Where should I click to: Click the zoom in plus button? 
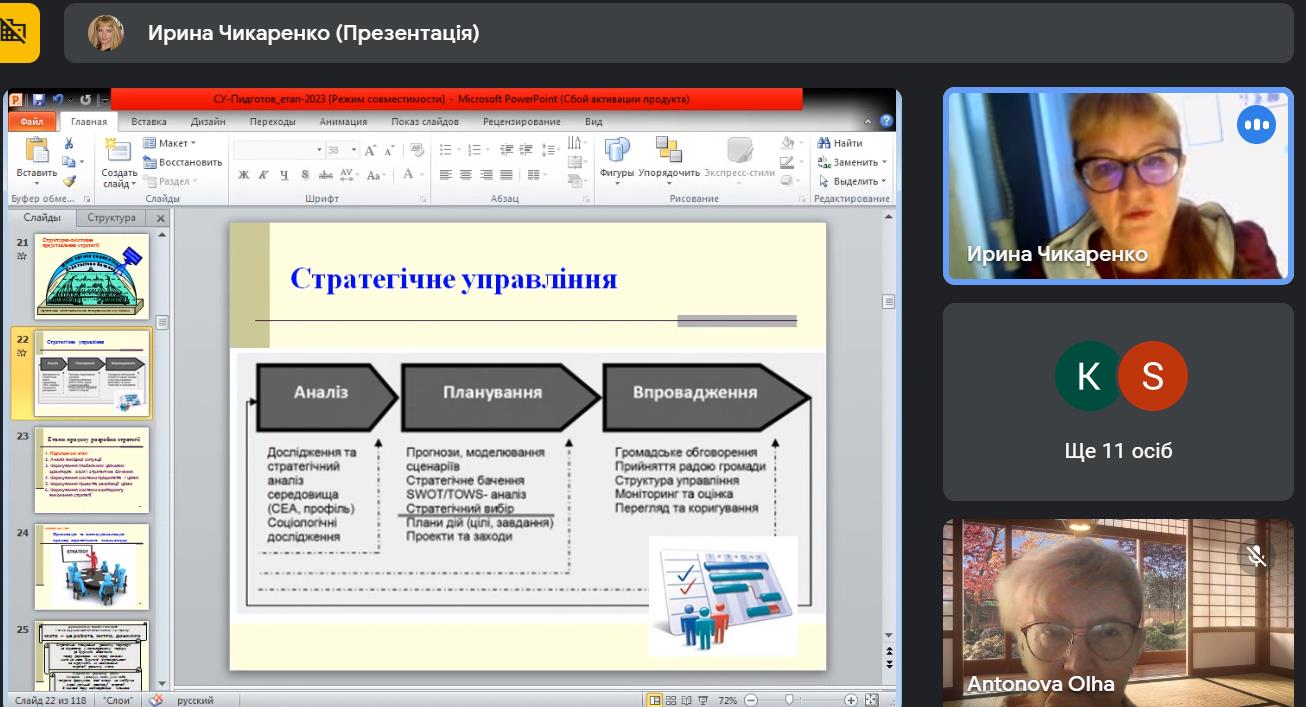851,700
